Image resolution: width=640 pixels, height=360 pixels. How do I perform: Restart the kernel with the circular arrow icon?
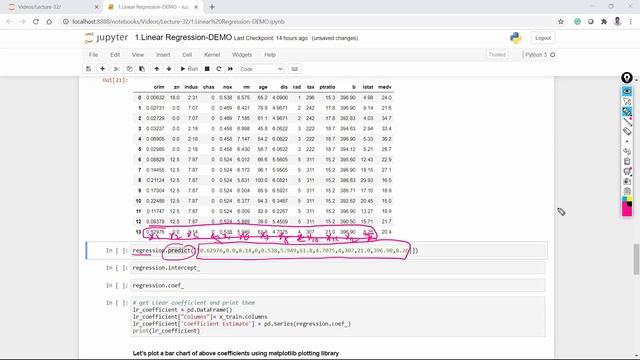tap(219, 69)
